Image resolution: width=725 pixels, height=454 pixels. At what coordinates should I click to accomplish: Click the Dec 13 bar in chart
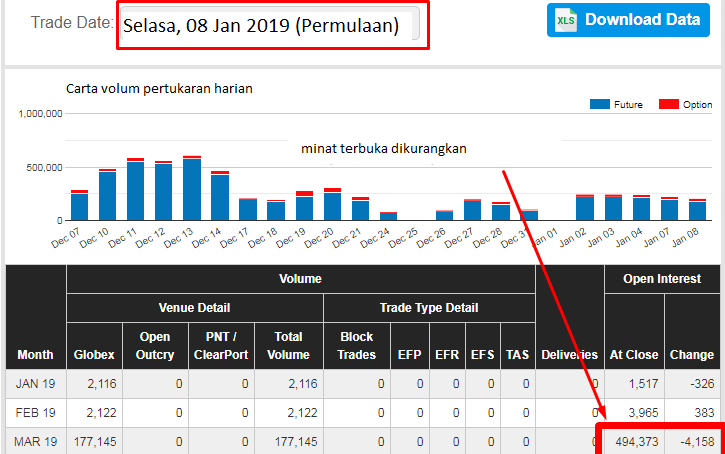(192, 189)
